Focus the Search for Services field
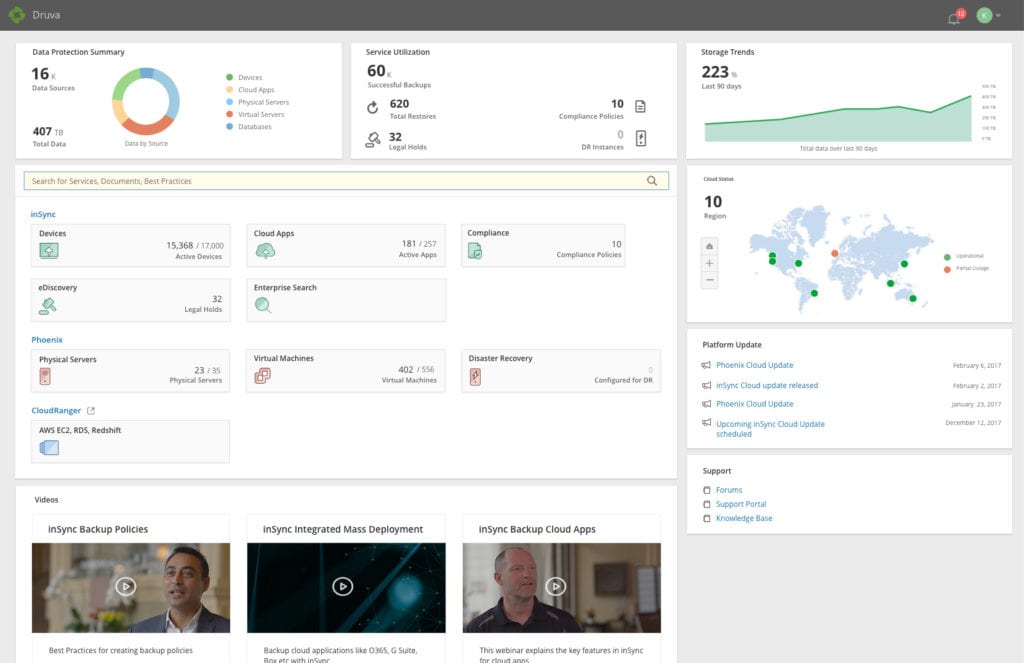Viewport: 1024px width, 663px height. [346, 181]
